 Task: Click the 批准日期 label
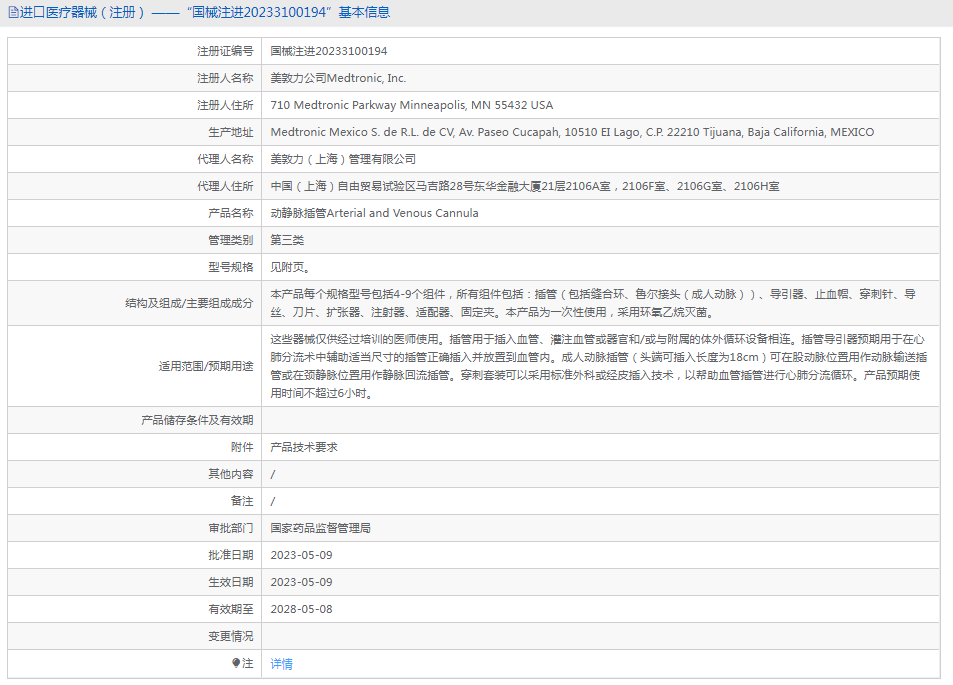point(230,555)
